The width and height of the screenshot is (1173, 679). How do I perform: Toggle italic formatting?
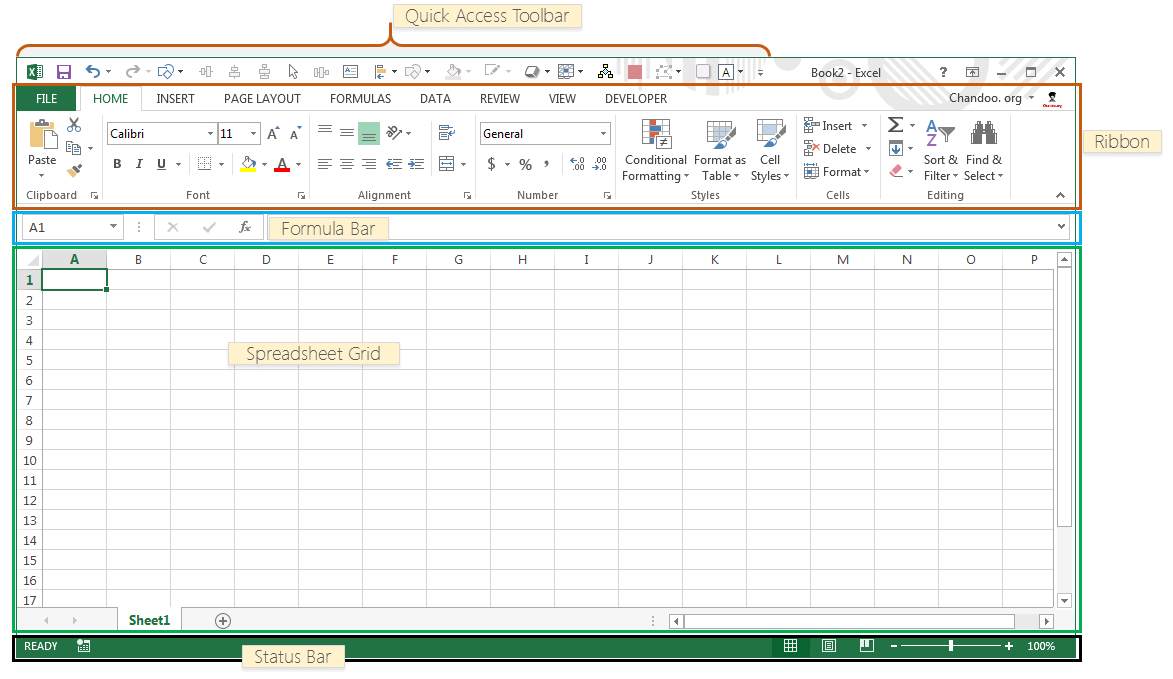click(x=139, y=163)
